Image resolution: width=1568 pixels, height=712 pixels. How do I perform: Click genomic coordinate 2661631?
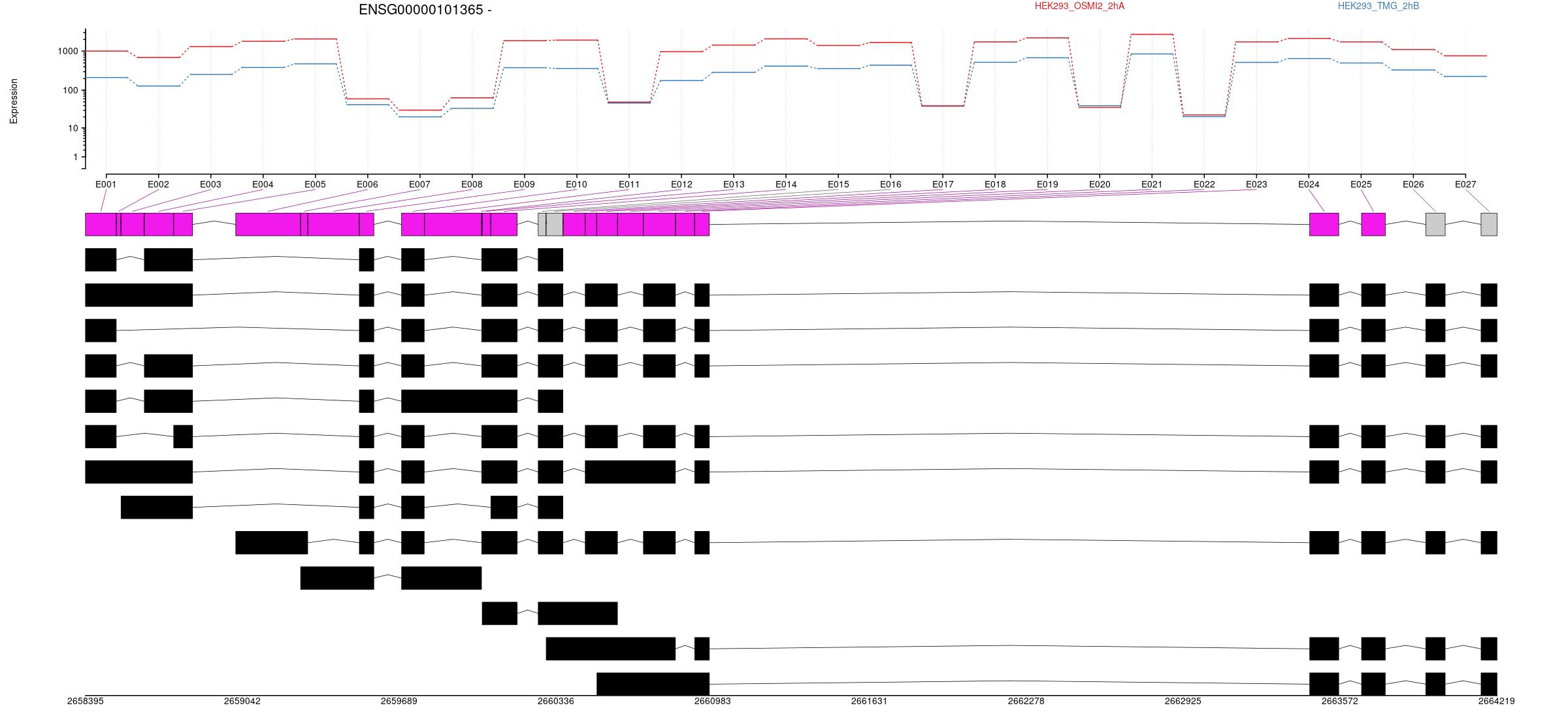coord(869,701)
